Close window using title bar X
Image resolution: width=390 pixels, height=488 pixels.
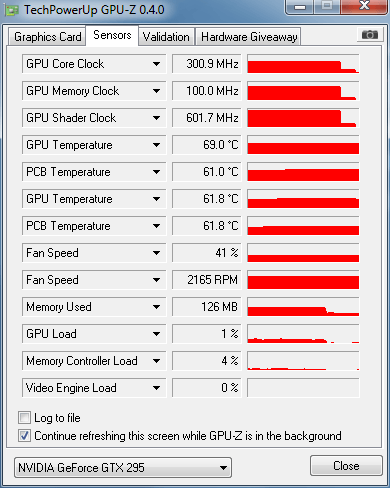coord(364,6)
